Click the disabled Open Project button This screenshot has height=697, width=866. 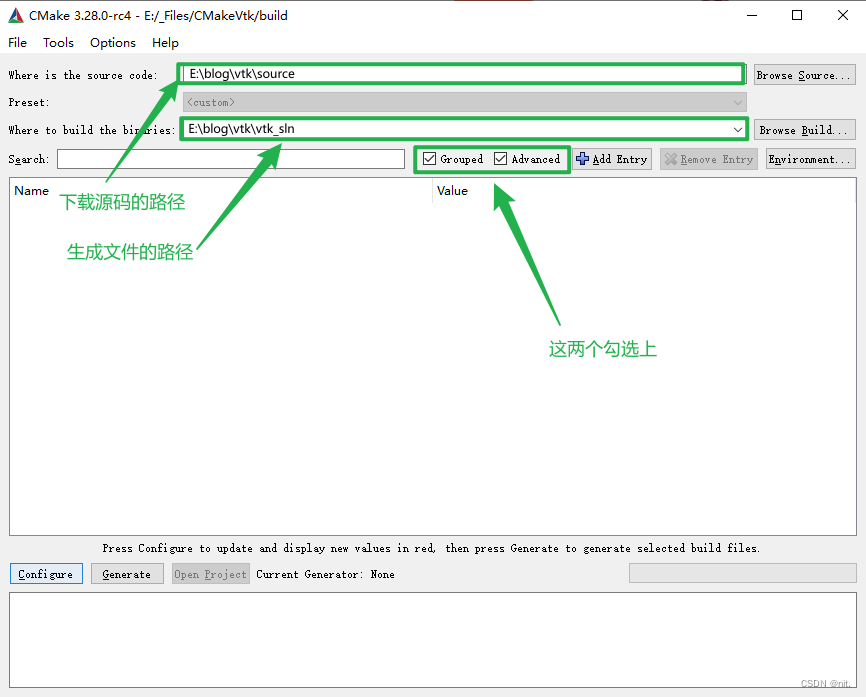click(x=210, y=574)
